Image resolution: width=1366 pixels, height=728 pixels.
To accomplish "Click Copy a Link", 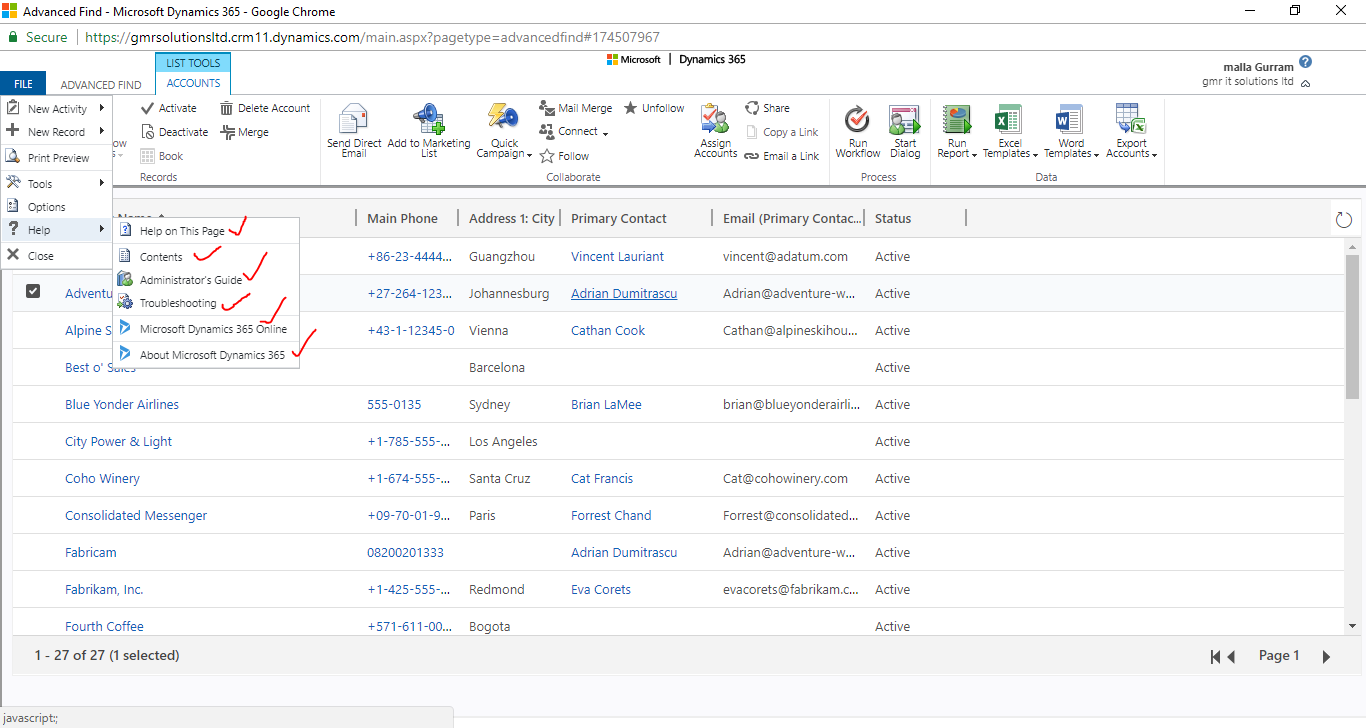I will coord(782,132).
